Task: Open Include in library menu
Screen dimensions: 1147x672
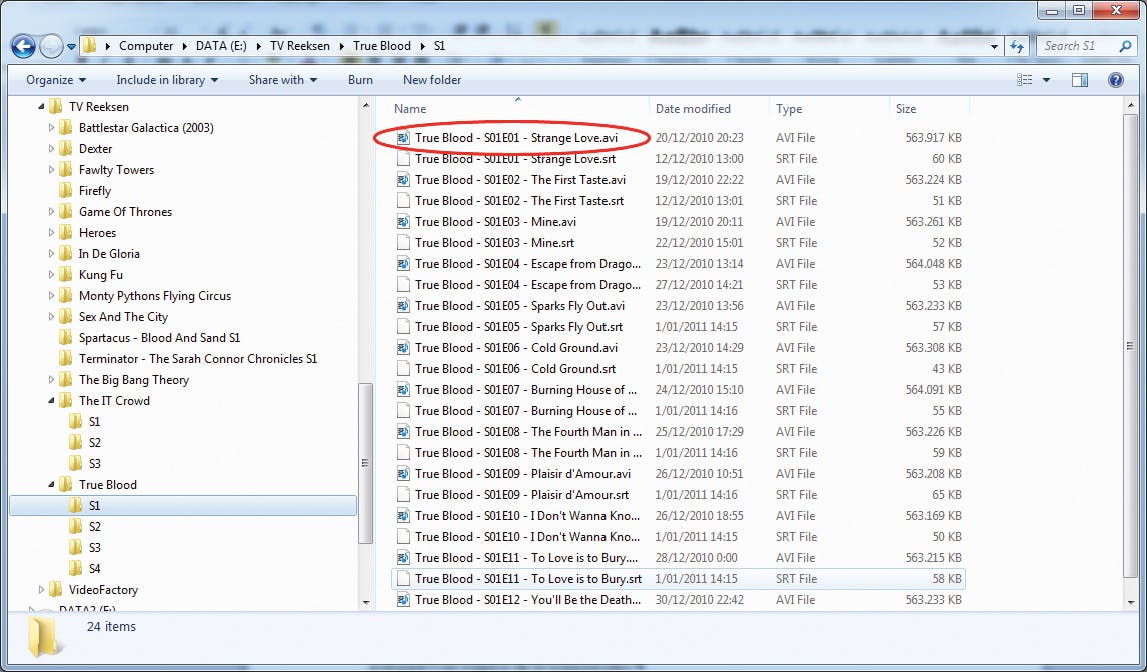Action: point(167,80)
